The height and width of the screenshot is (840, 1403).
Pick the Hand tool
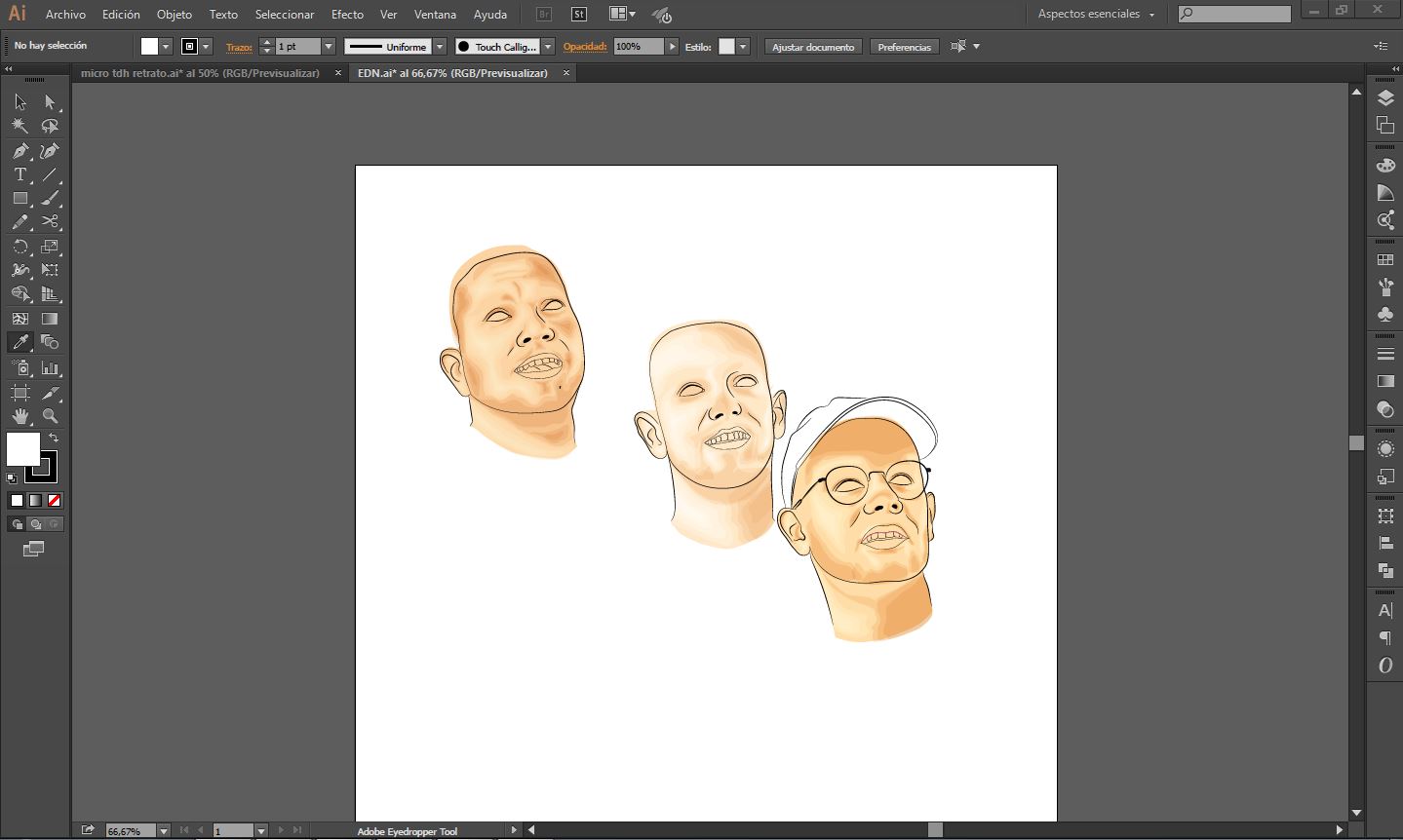(x=20, y=416)
